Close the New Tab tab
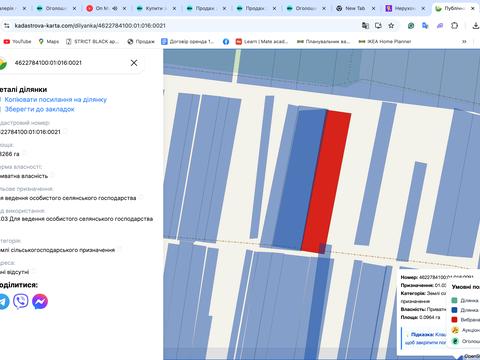Viewport: 480px width, 360px height. coord(373,9)
